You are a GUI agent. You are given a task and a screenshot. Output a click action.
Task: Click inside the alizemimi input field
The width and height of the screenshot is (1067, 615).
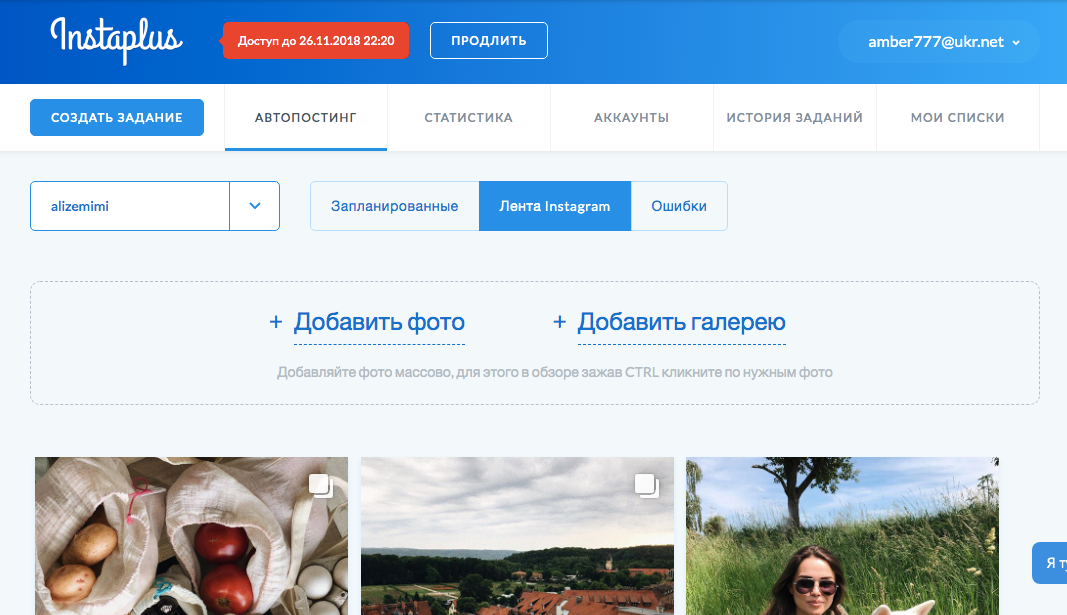coord(130,205)
